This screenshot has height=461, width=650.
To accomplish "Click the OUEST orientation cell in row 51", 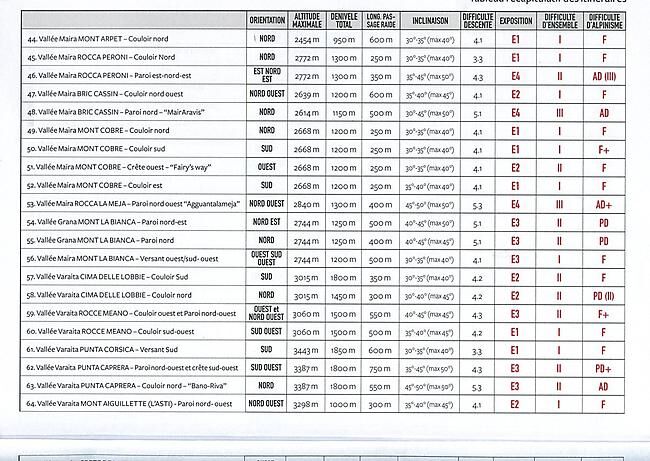I will coord(267,167).
